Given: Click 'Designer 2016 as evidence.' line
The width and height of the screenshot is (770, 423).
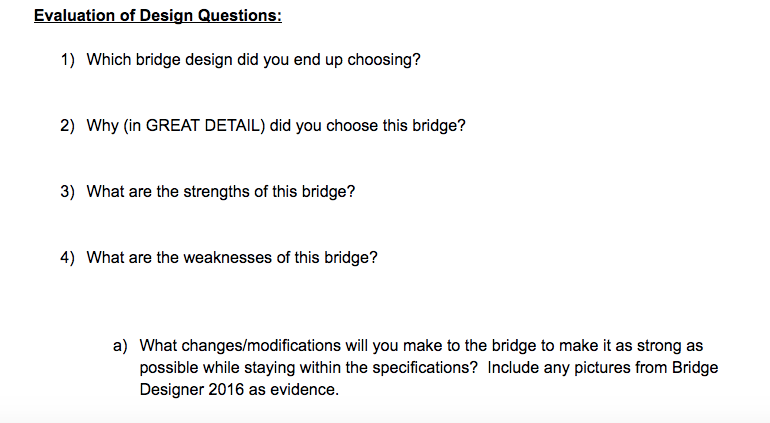Looking at the screenshot, I should (x=239, y=389).
